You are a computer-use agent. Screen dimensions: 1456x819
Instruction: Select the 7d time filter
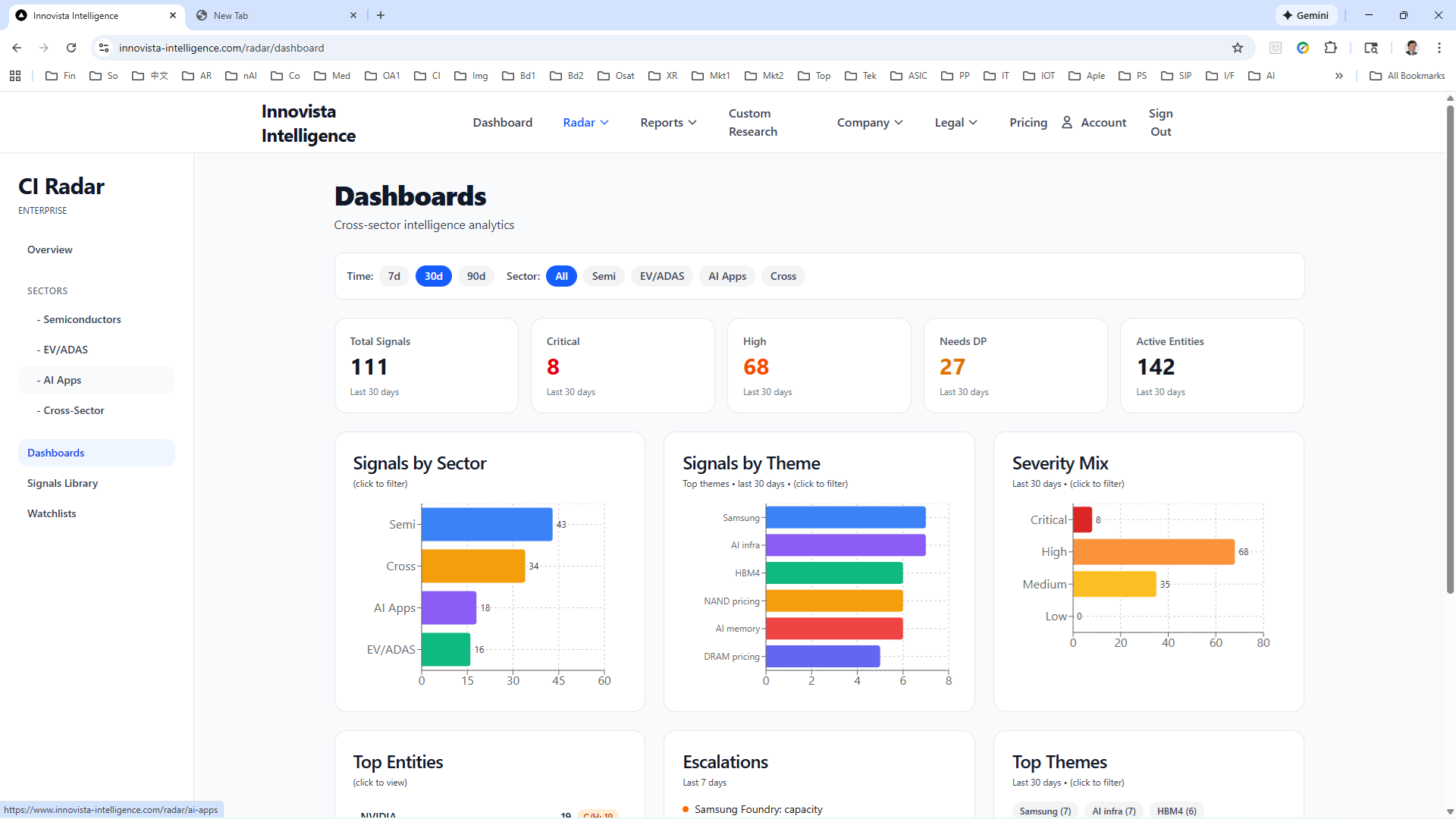coord(394,276)
